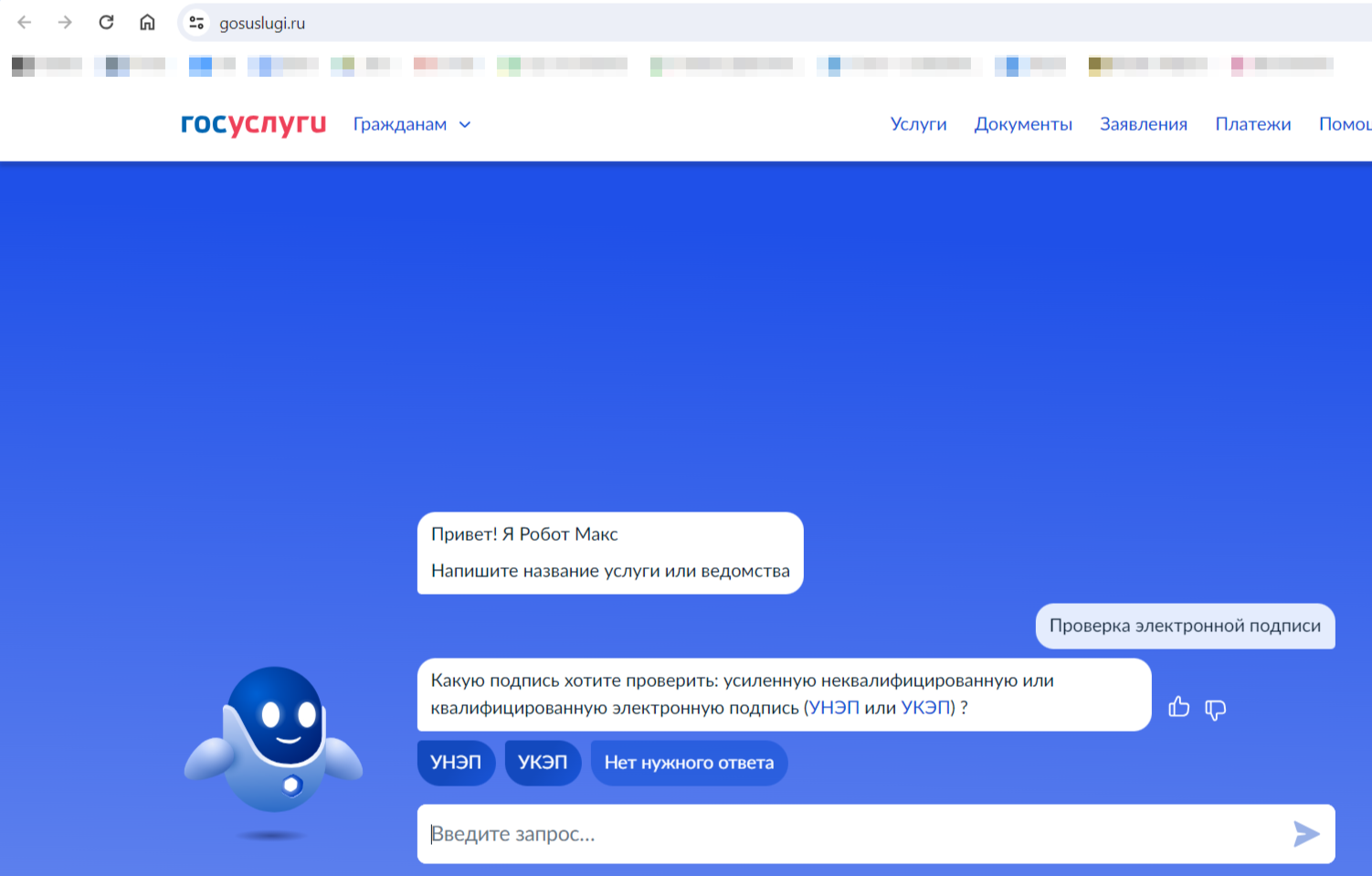Expand the Гражданам dropdown
This screenshot has width=1372, height=876.
pos(412,124)
